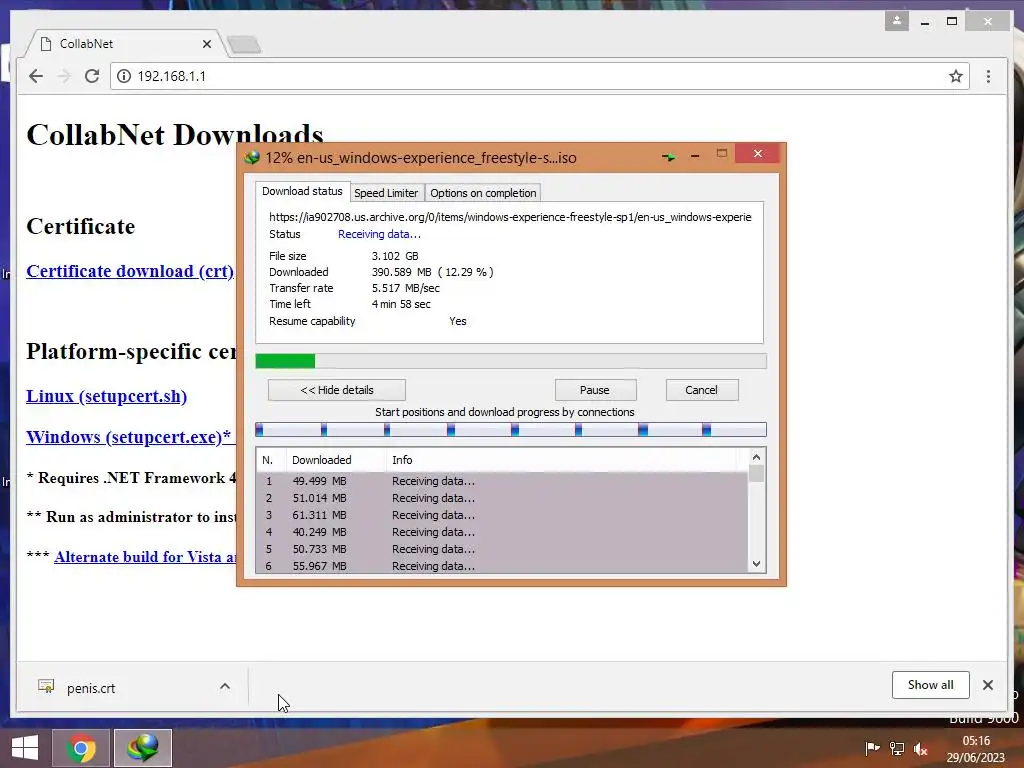Switch to the Download status tab
The width and height of the screenshot is (1024, 768).
302,191
